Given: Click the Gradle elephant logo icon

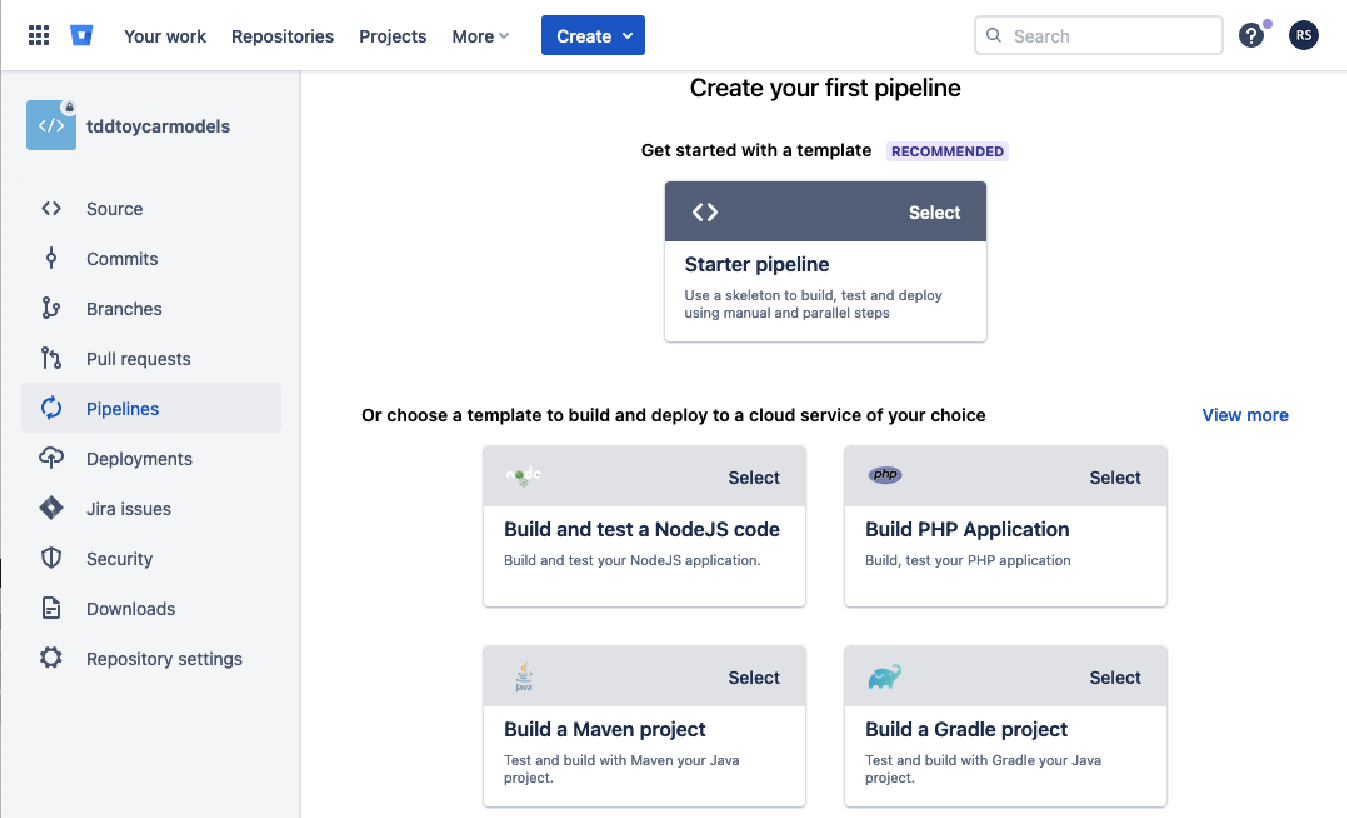Looking at the screenshot, I should pos(885,677).
